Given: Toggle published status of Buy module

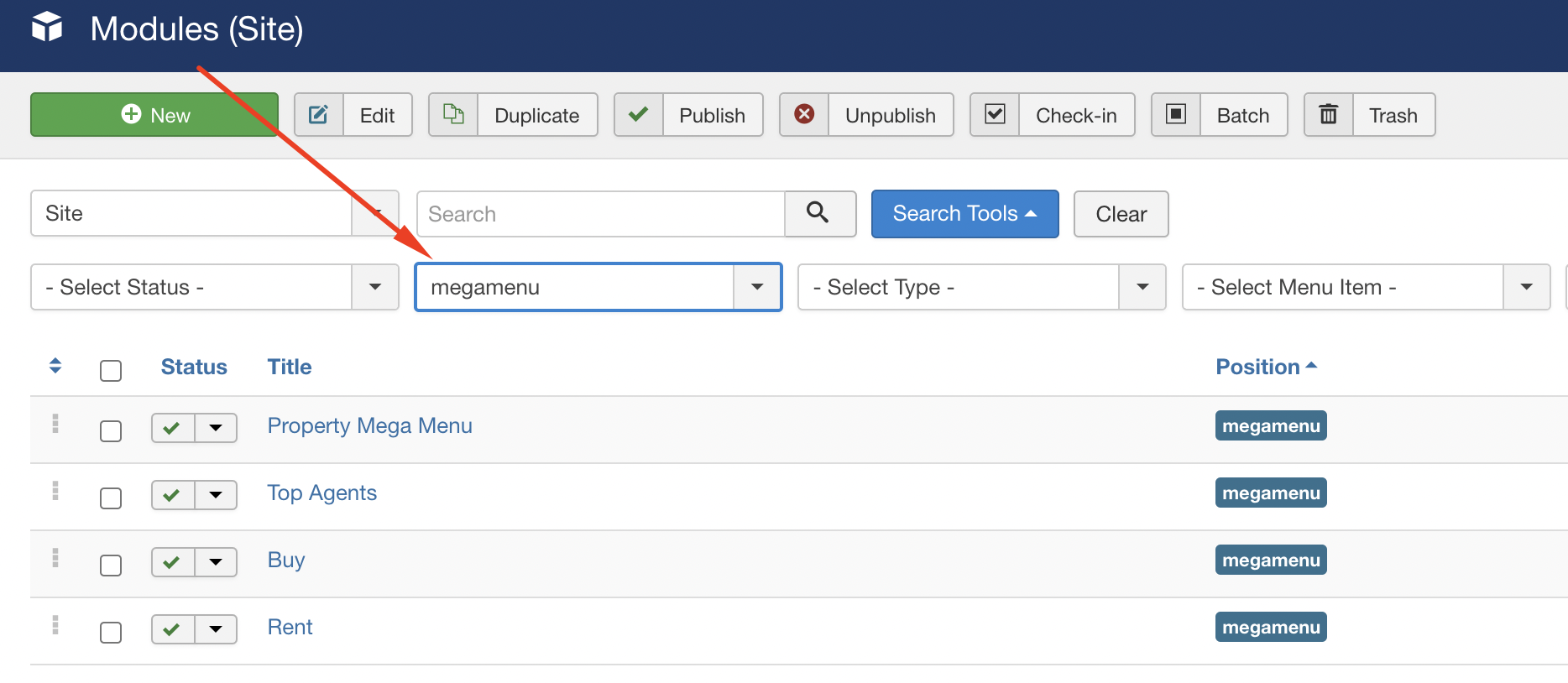Looking at the screenshot, I should (172, 562).
